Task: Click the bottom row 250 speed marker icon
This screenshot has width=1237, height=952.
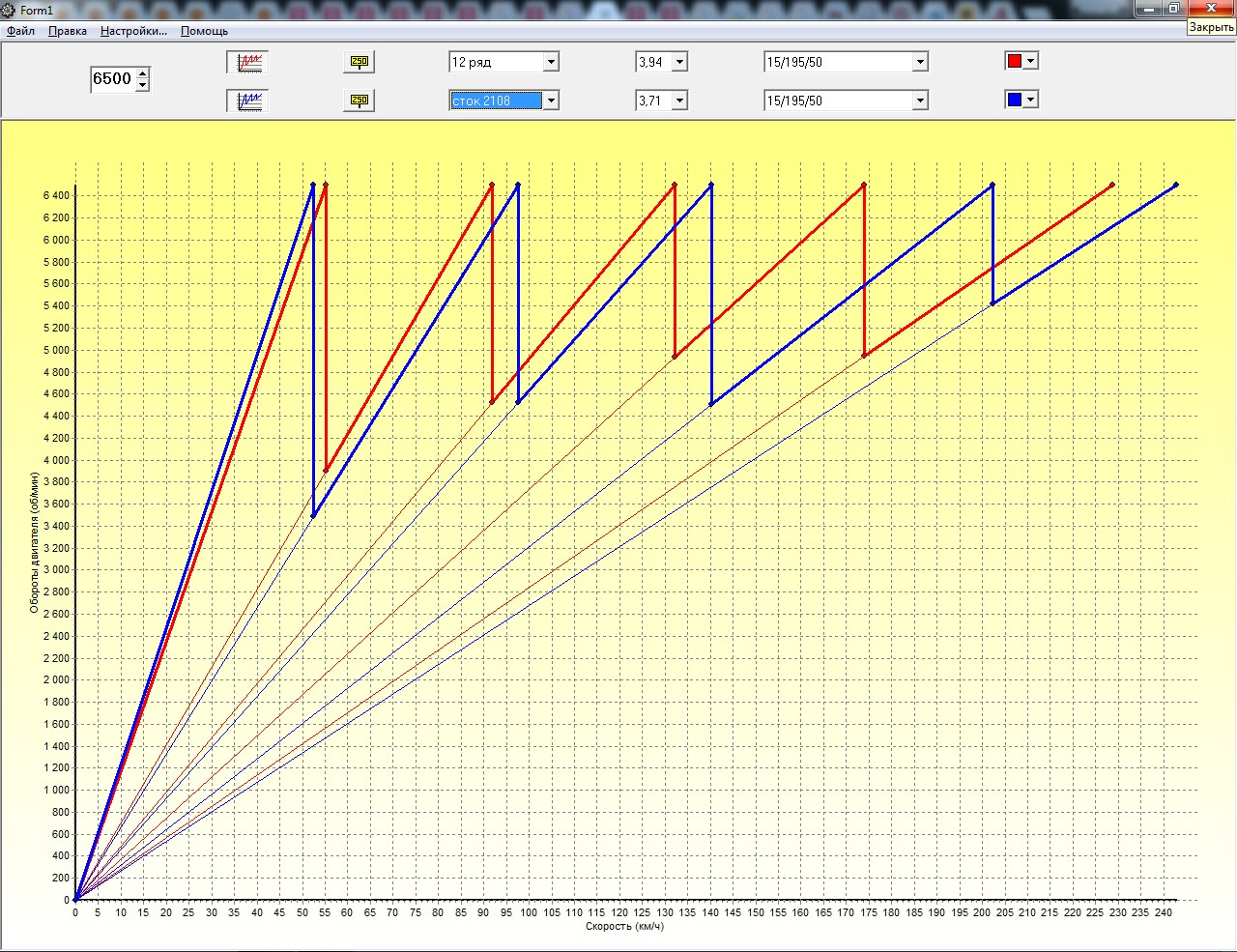Action: 359,101
